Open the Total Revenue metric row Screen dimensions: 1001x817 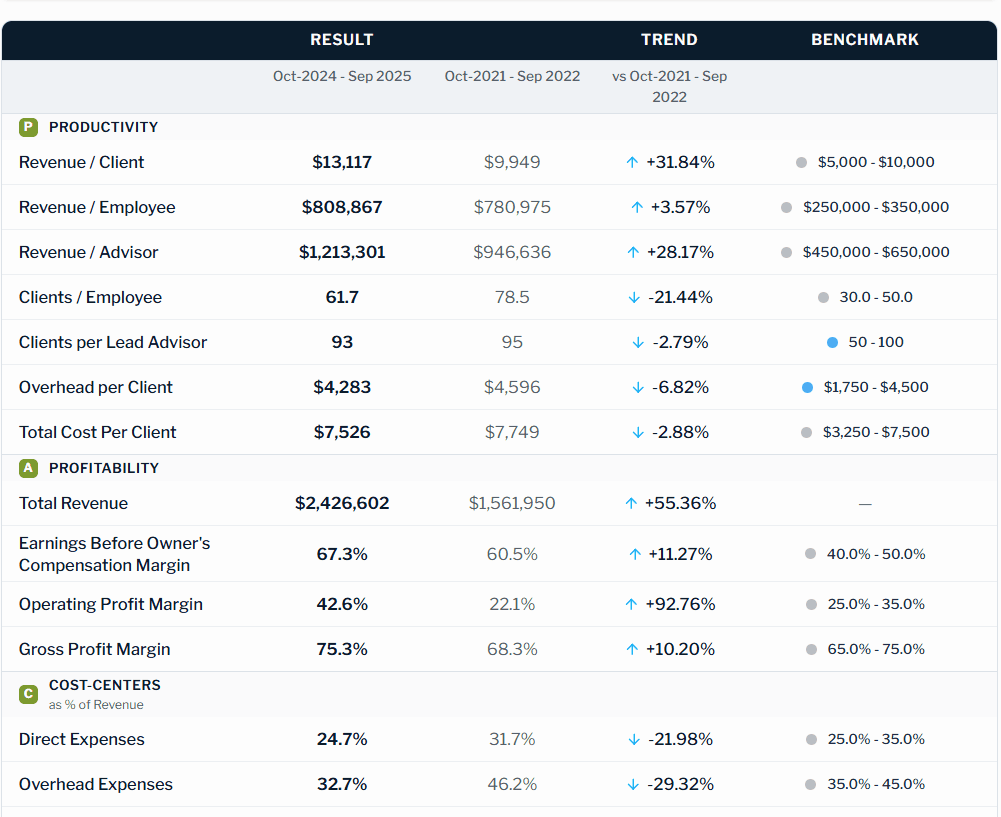click(72, 503)
